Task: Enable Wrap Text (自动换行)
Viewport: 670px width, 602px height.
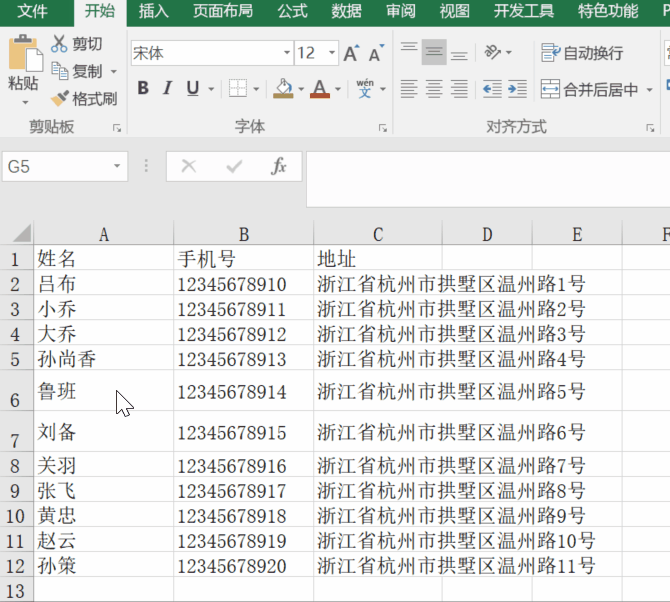Action: pyautogui.click(x=582, y=53)
